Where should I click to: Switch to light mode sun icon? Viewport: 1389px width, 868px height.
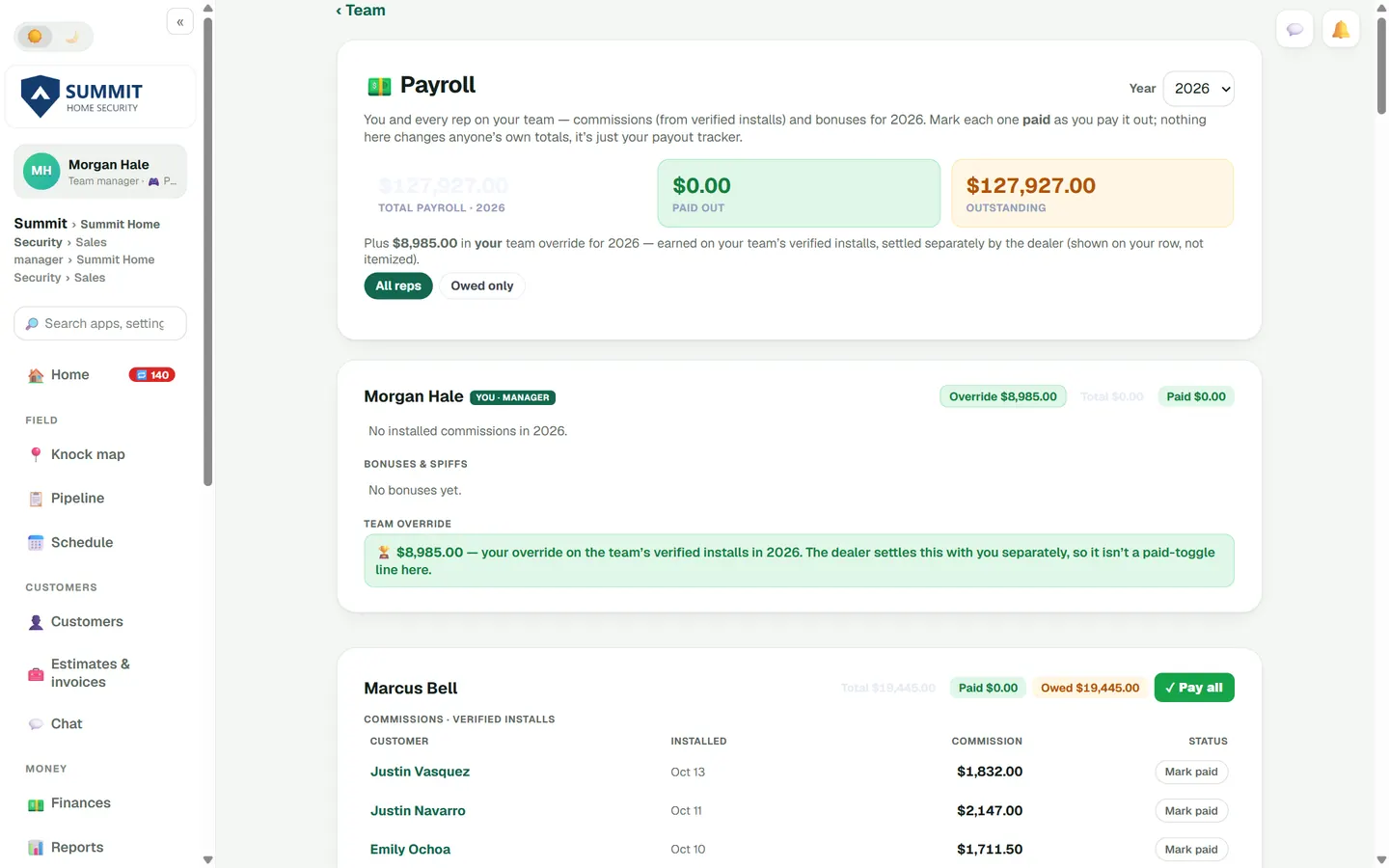click(35, 37)
